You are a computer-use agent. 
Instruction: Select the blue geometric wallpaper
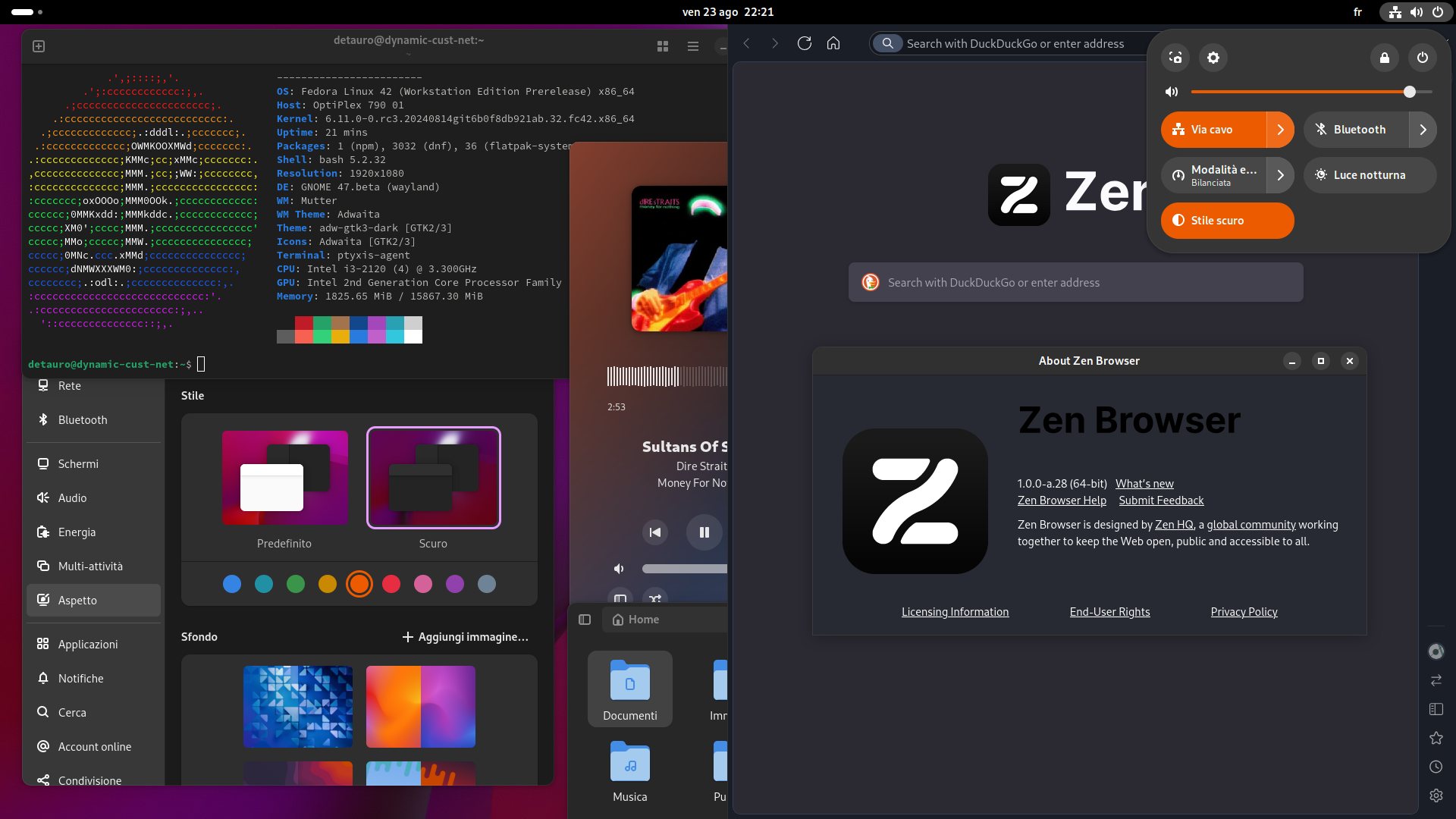(x=298, y=707)
